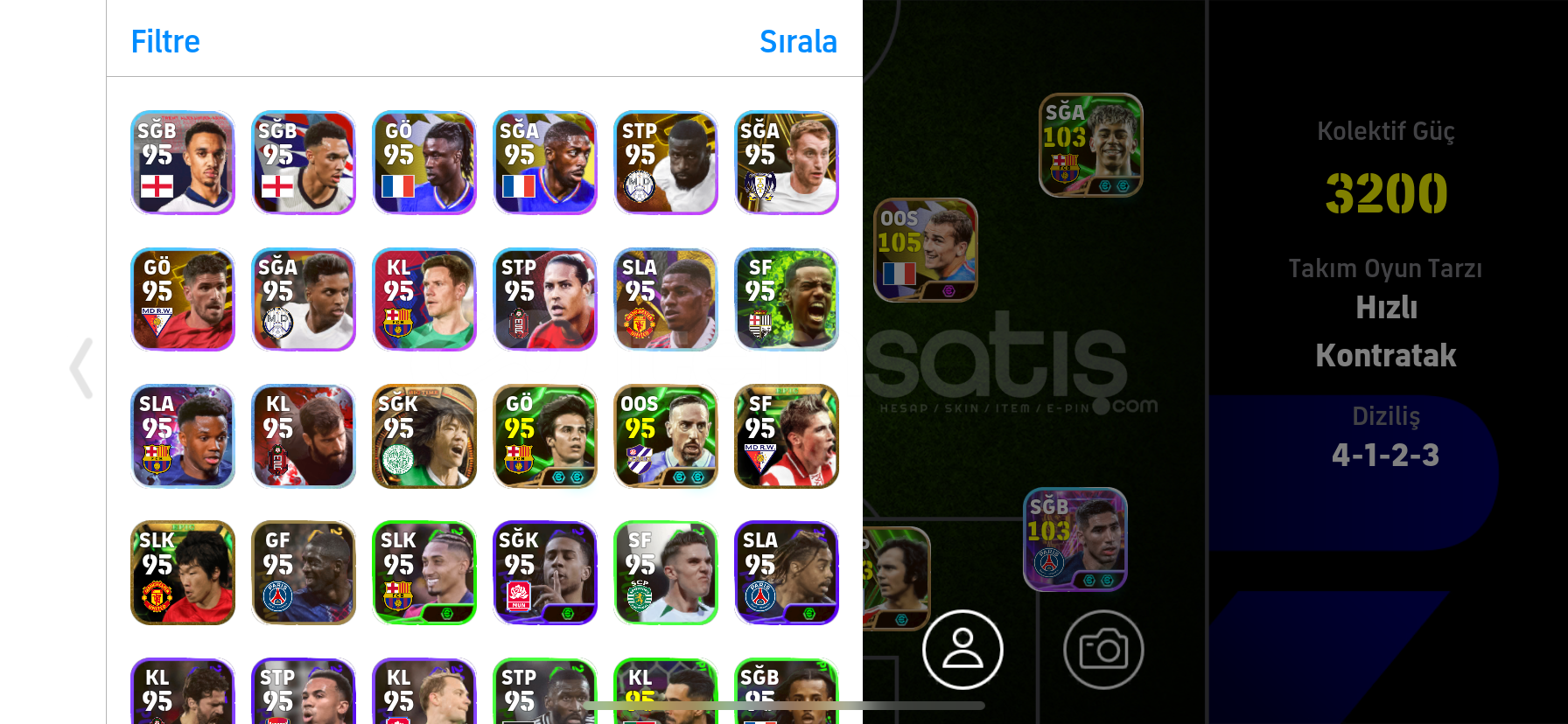Screen dimensions: 1568x724
Task: Tap the camera screenshot icon
Action: (x=1103, y=650)
